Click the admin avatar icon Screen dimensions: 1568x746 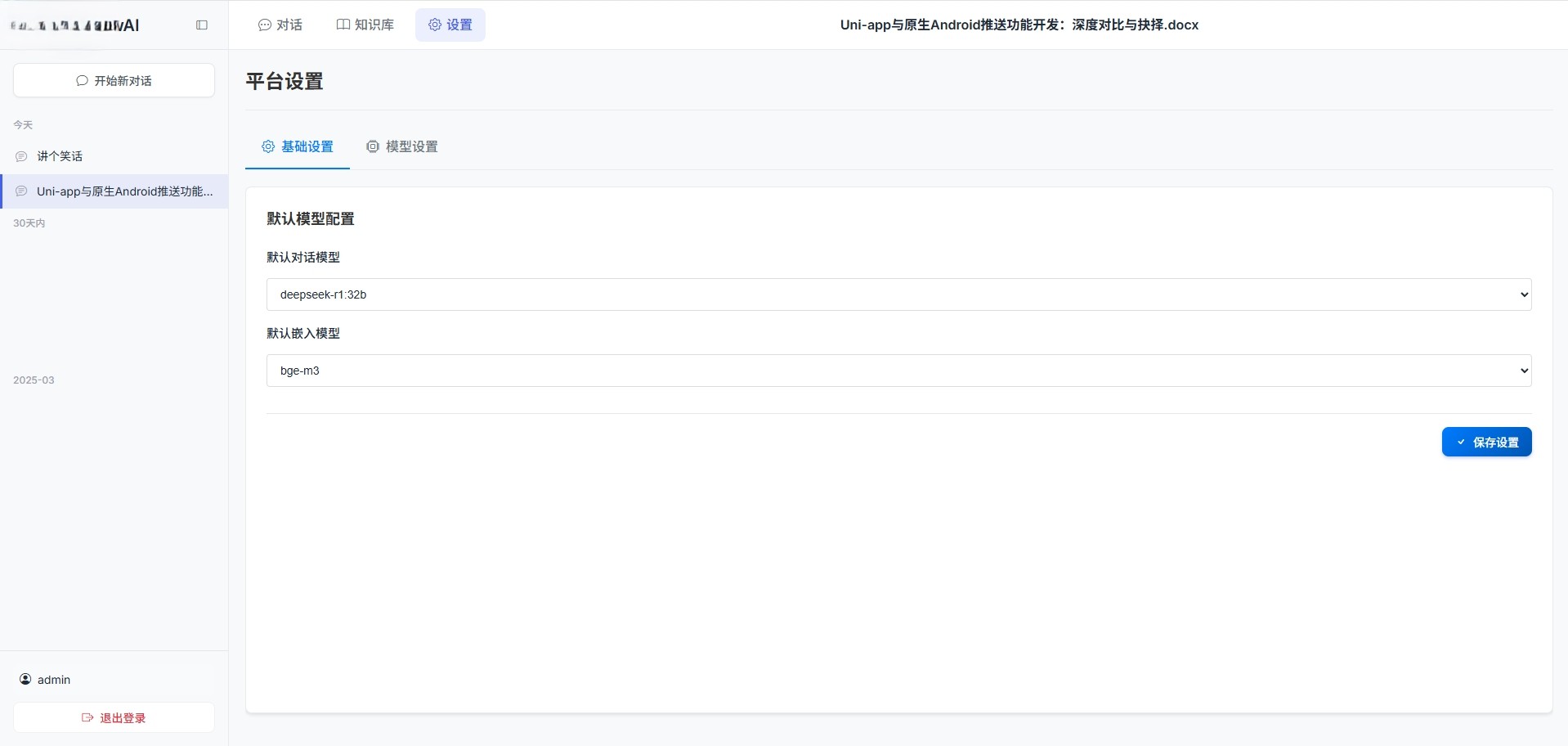point(25,679)
